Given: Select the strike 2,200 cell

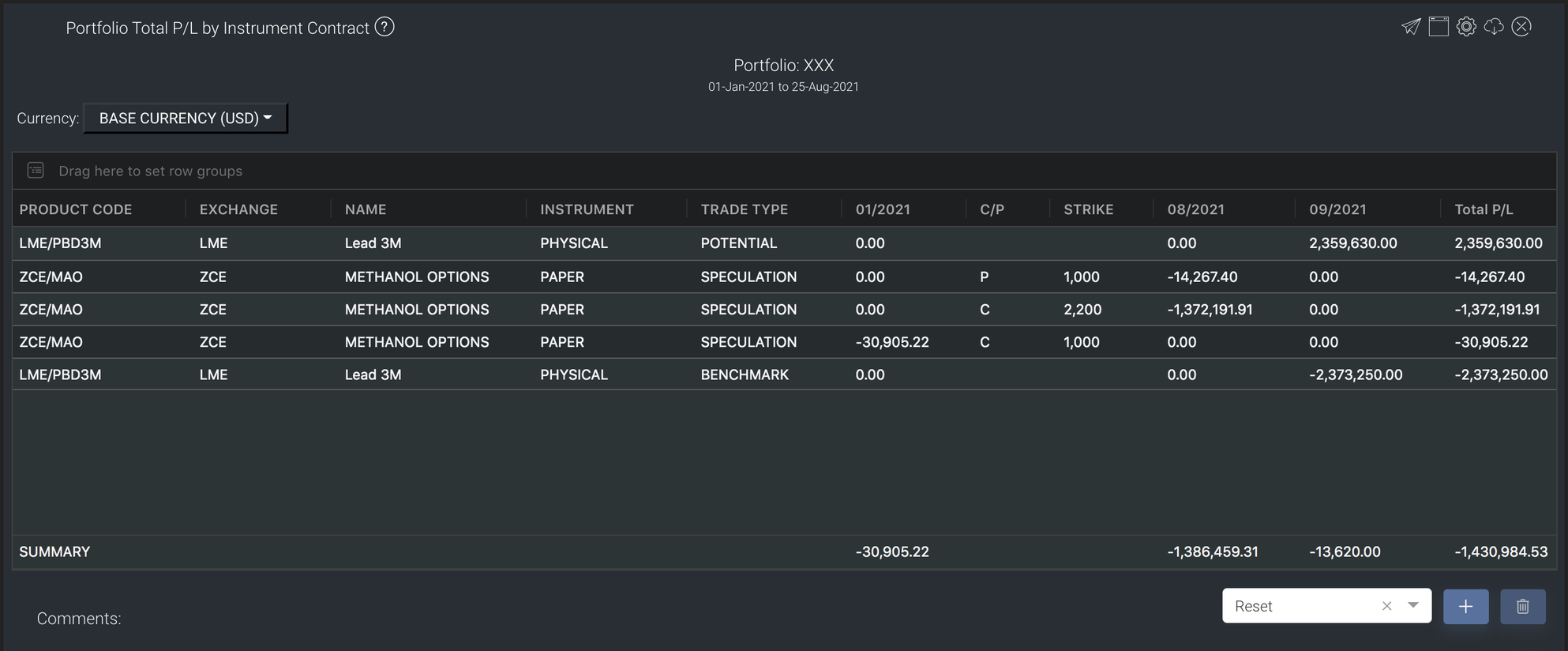Looking at the screenshot, I should pos(1082,310).
